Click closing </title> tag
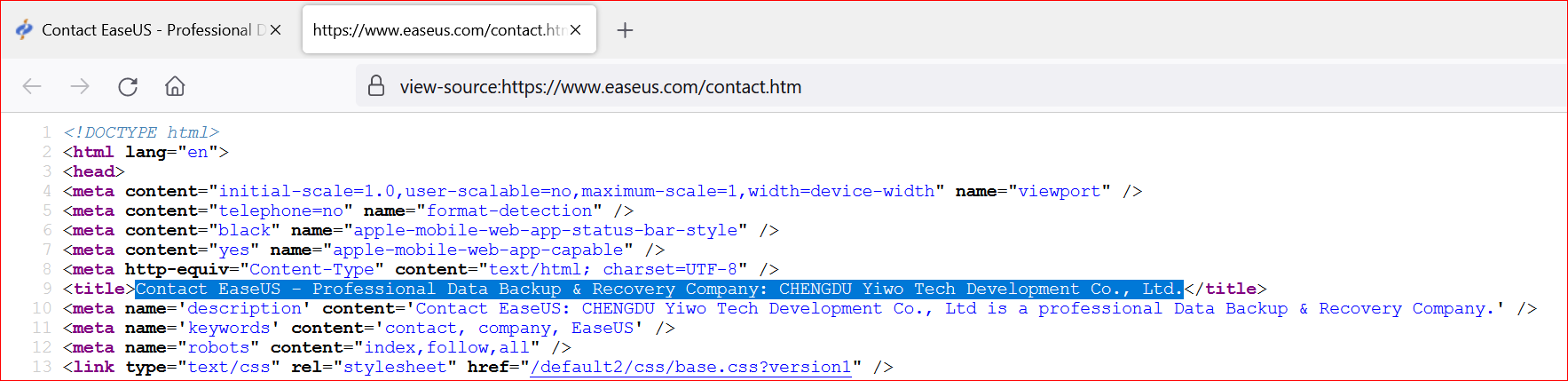 pyautogui.click(x=1225, y=289)
